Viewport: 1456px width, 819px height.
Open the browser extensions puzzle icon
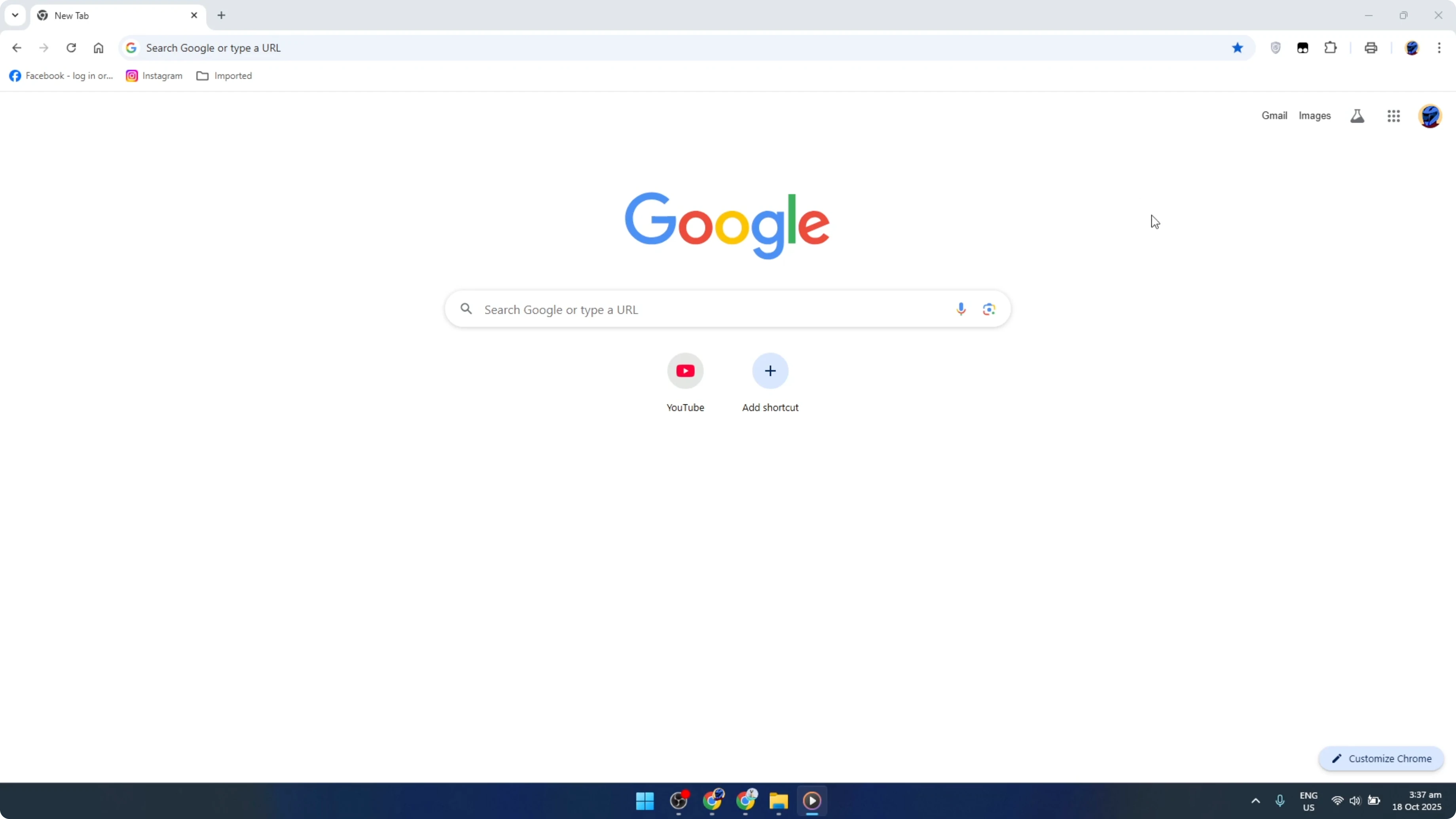[x=1331, y=48]
